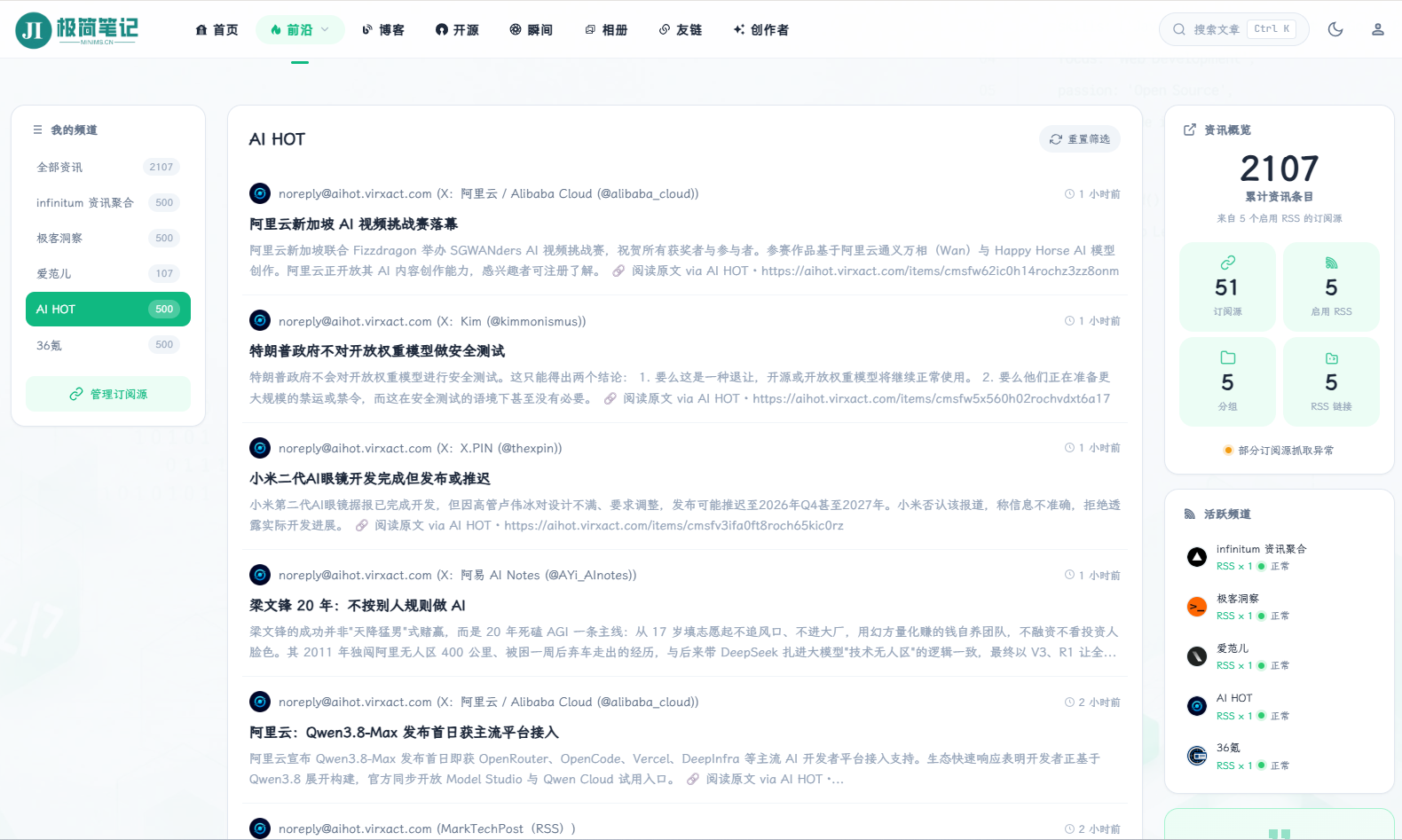Open article 小米二代AI眼镜开发完成但发布或推迟

point(370,478)
